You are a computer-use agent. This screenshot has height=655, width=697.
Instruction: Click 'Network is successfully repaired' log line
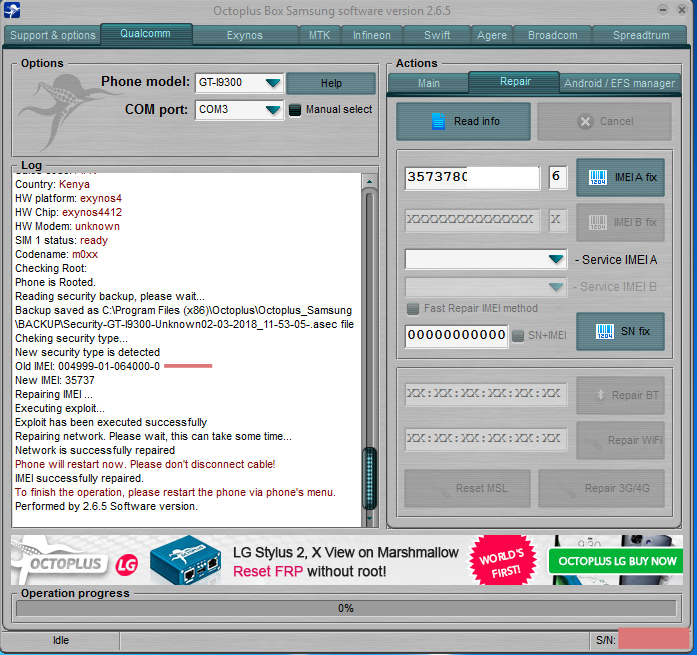[95, 450]
